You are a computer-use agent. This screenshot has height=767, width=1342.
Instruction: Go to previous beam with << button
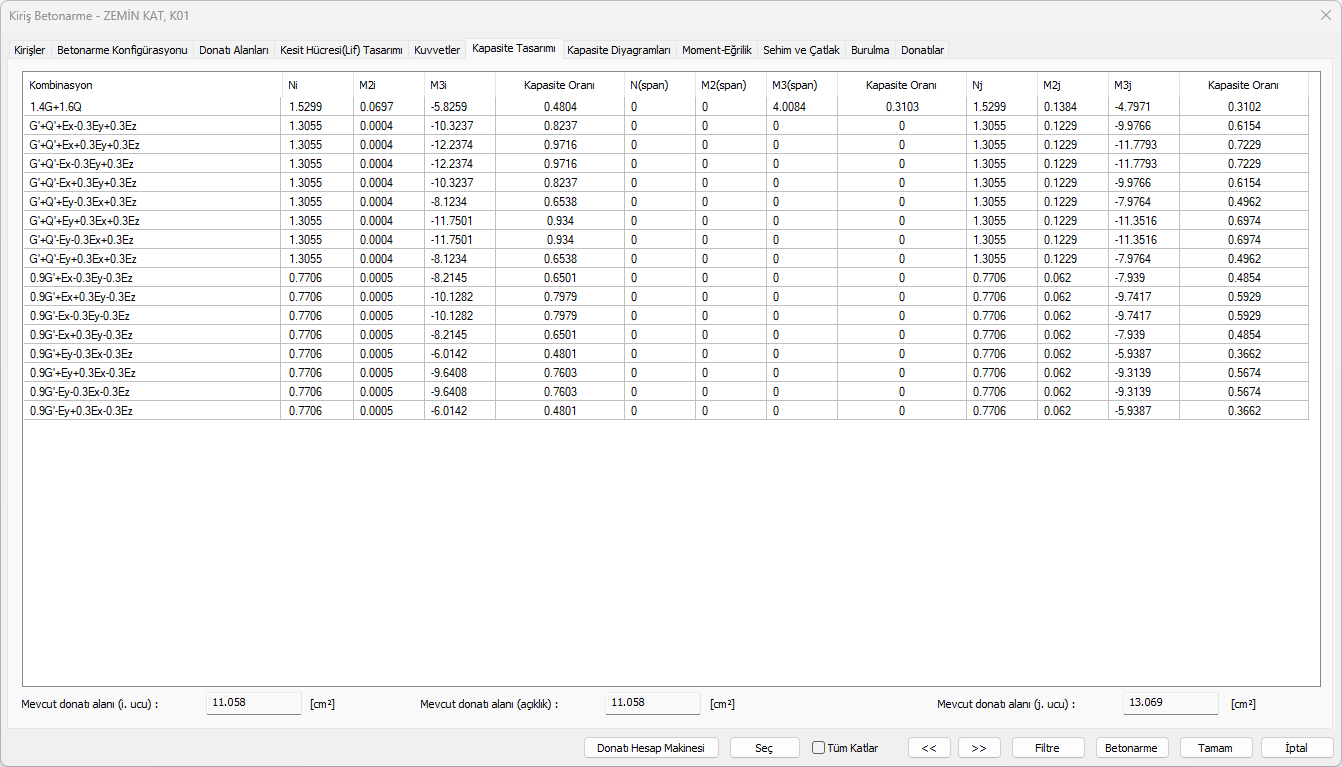tap(929, 748)
